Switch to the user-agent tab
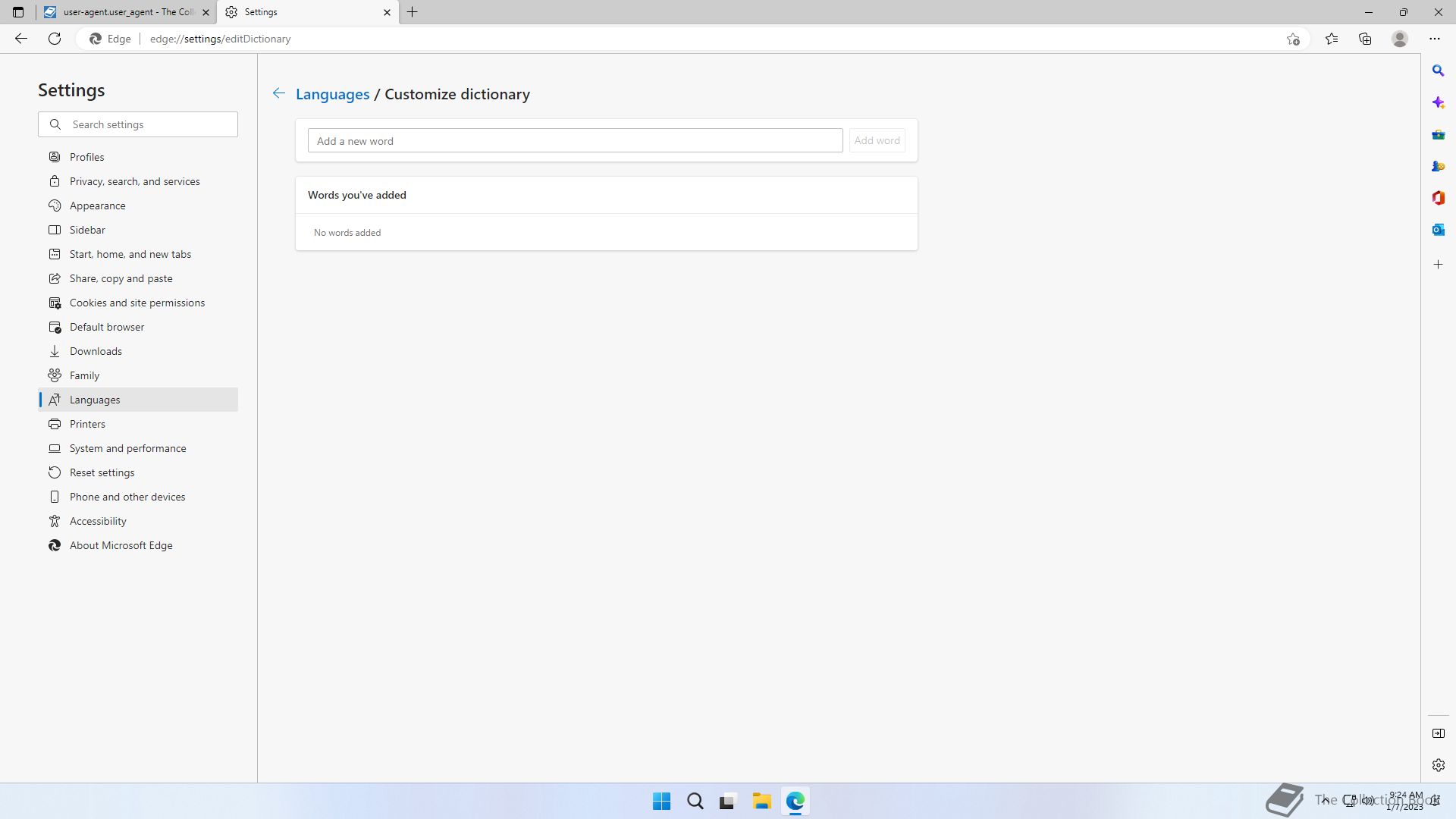This screenshot has height=819, width=1456. coord(126,12)
